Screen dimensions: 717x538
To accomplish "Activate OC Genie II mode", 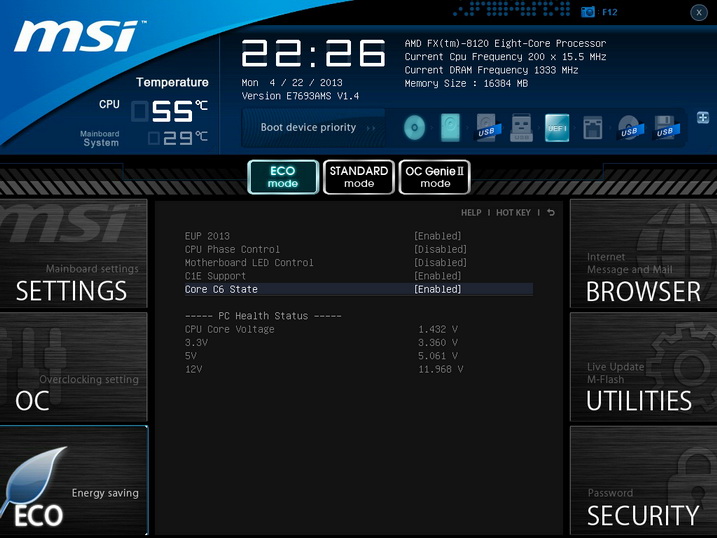I will (x=434, y=177).
